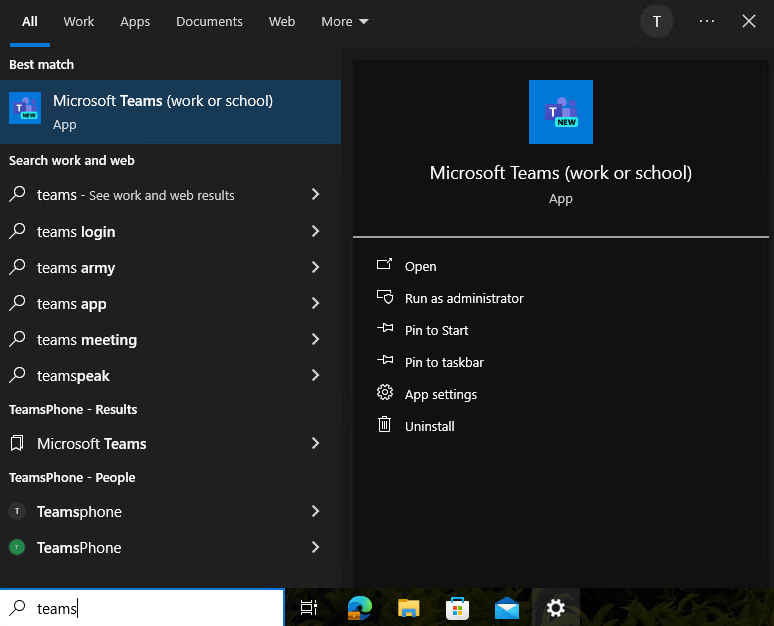
Task: Expand the teamspeak suggestion arrow
Action: tap(315, 375)
